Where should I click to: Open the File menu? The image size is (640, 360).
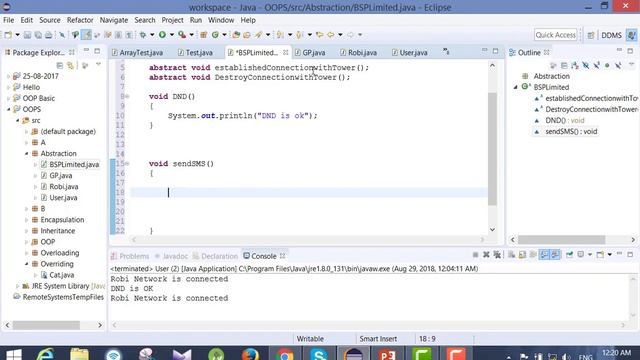coord(9,20)
